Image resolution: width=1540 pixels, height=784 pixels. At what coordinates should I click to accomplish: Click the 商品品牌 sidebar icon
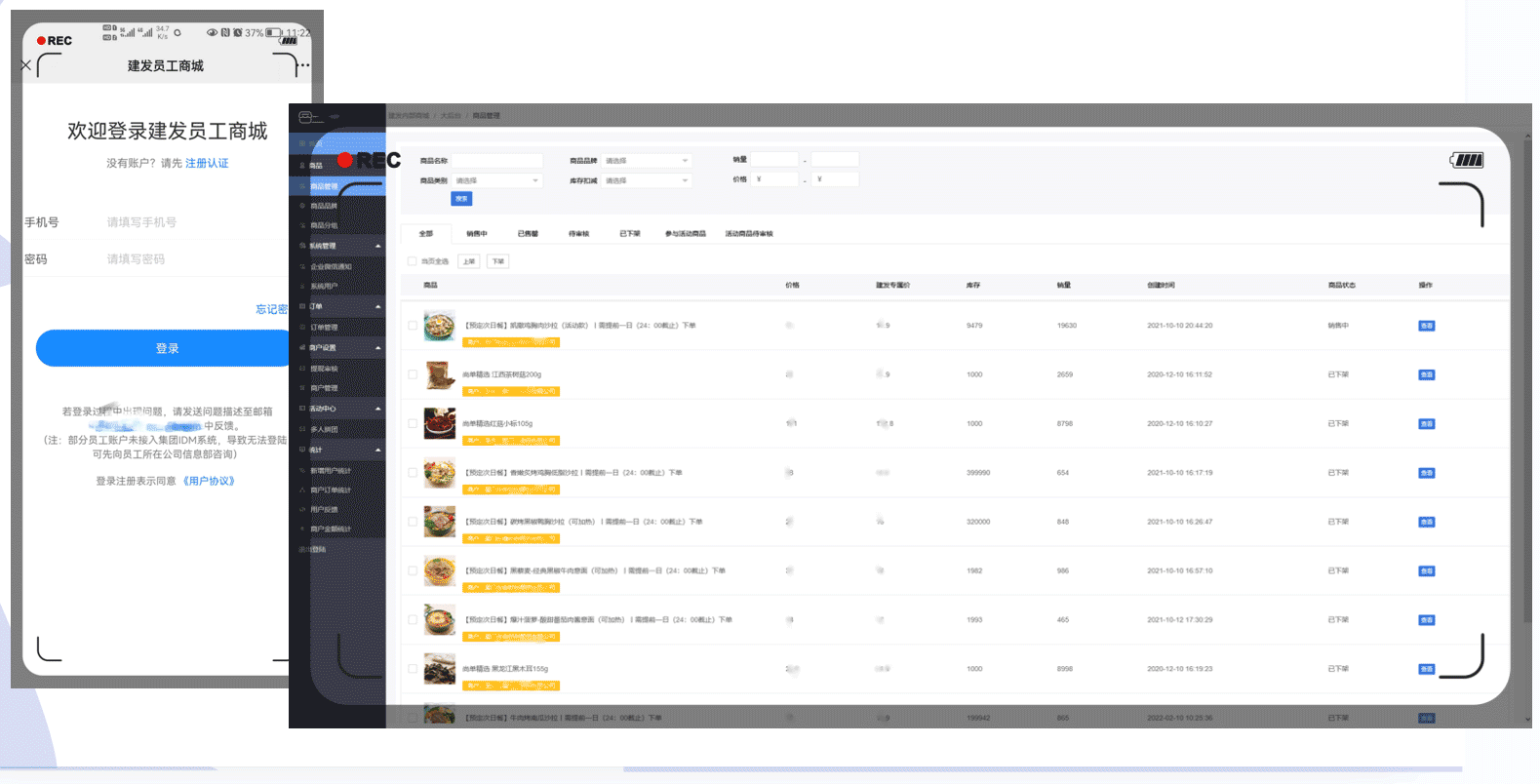click(x=302, y=207)
